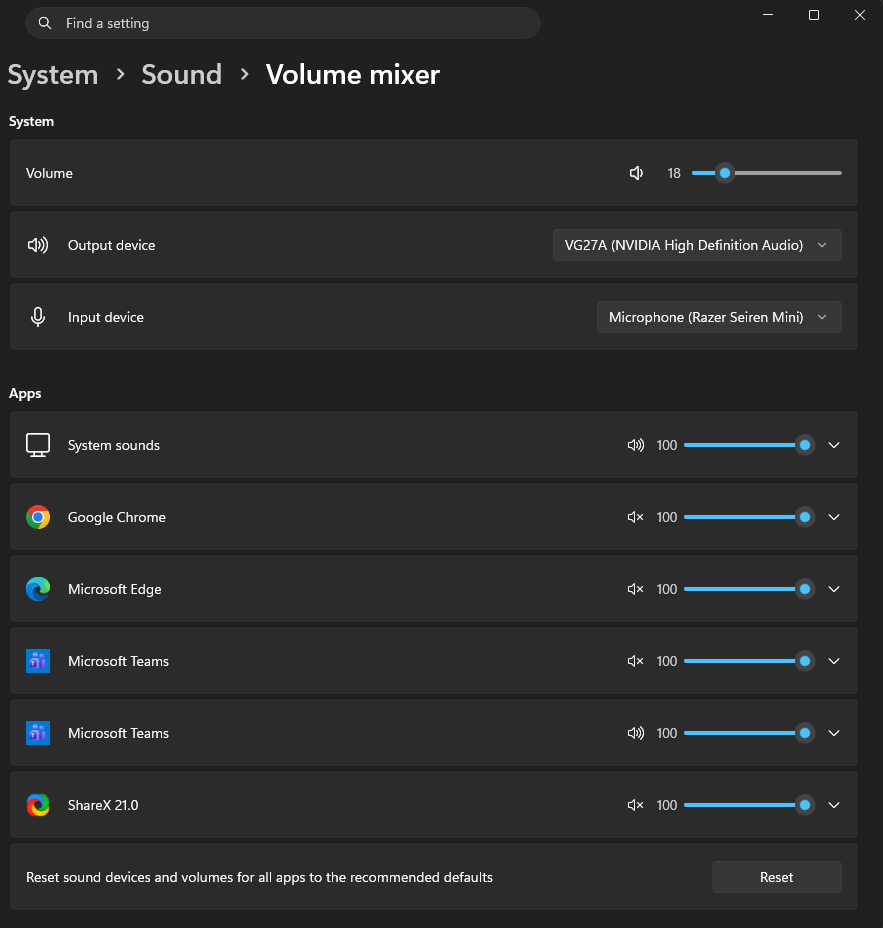Click the system Volume slider handle
This screenshot has height=928, width=883.
[x=725, y=173]
